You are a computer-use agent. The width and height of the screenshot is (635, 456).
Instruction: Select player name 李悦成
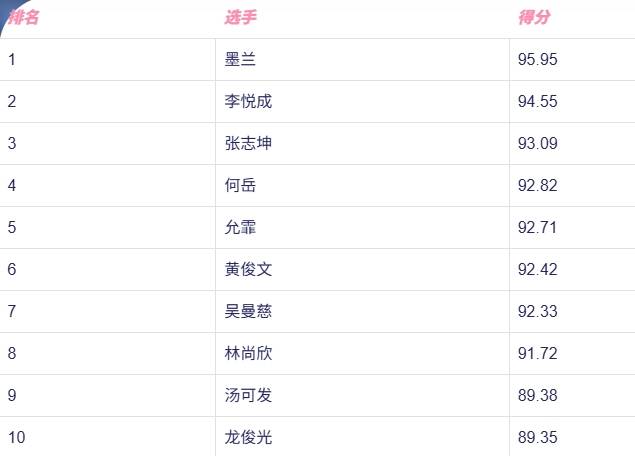tap(248, 101)
